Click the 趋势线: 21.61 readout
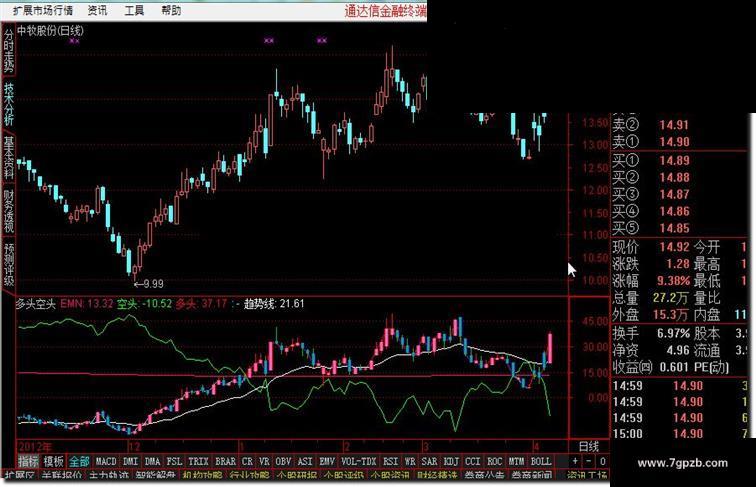 (x=274, y=304)
